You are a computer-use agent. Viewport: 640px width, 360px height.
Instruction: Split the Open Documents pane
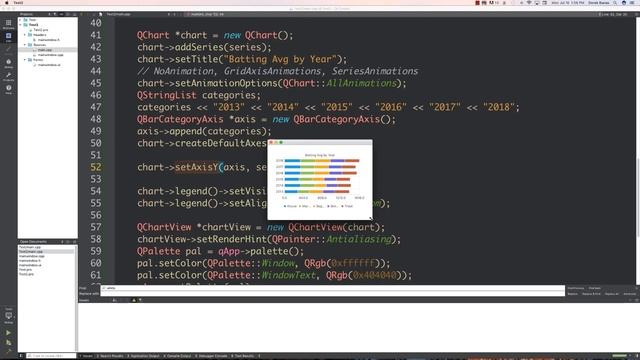pos(68,242)
